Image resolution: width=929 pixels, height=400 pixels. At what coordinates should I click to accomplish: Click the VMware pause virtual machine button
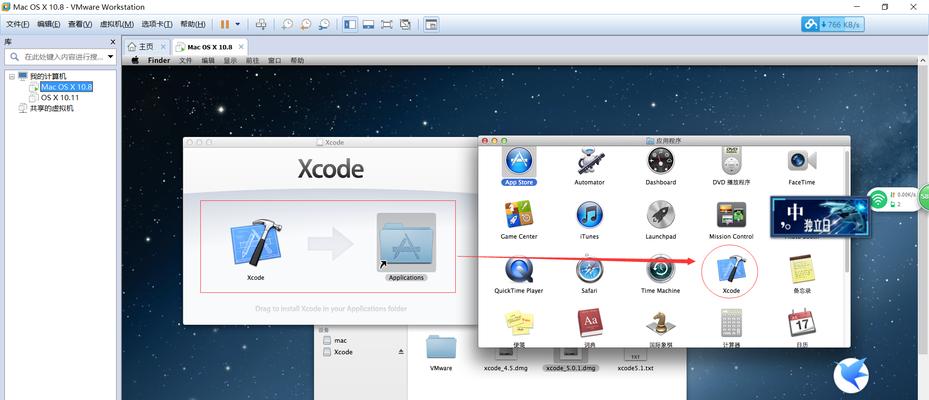[225, 24]
